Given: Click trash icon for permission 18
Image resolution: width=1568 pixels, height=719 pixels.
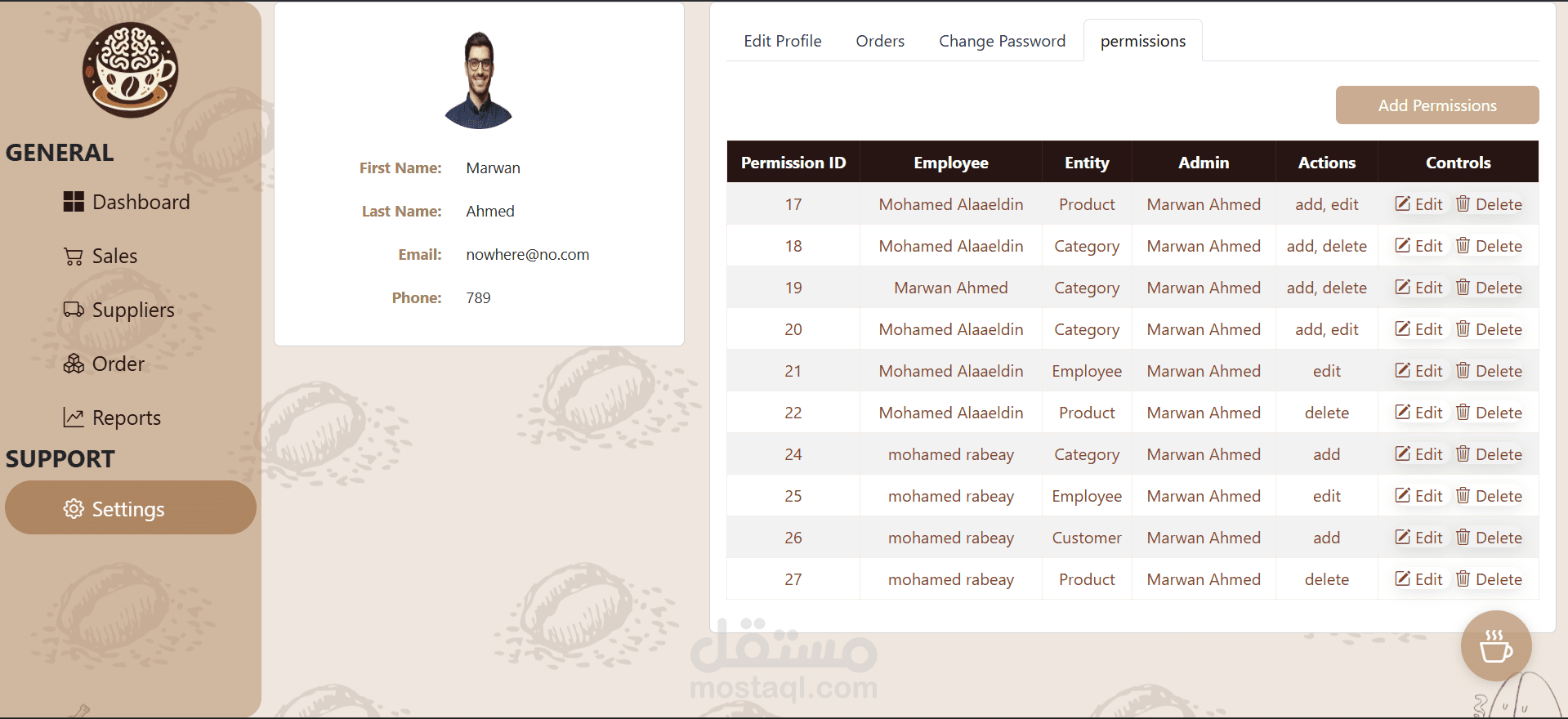Looking at the screenshot, I should click(1463, 245).
